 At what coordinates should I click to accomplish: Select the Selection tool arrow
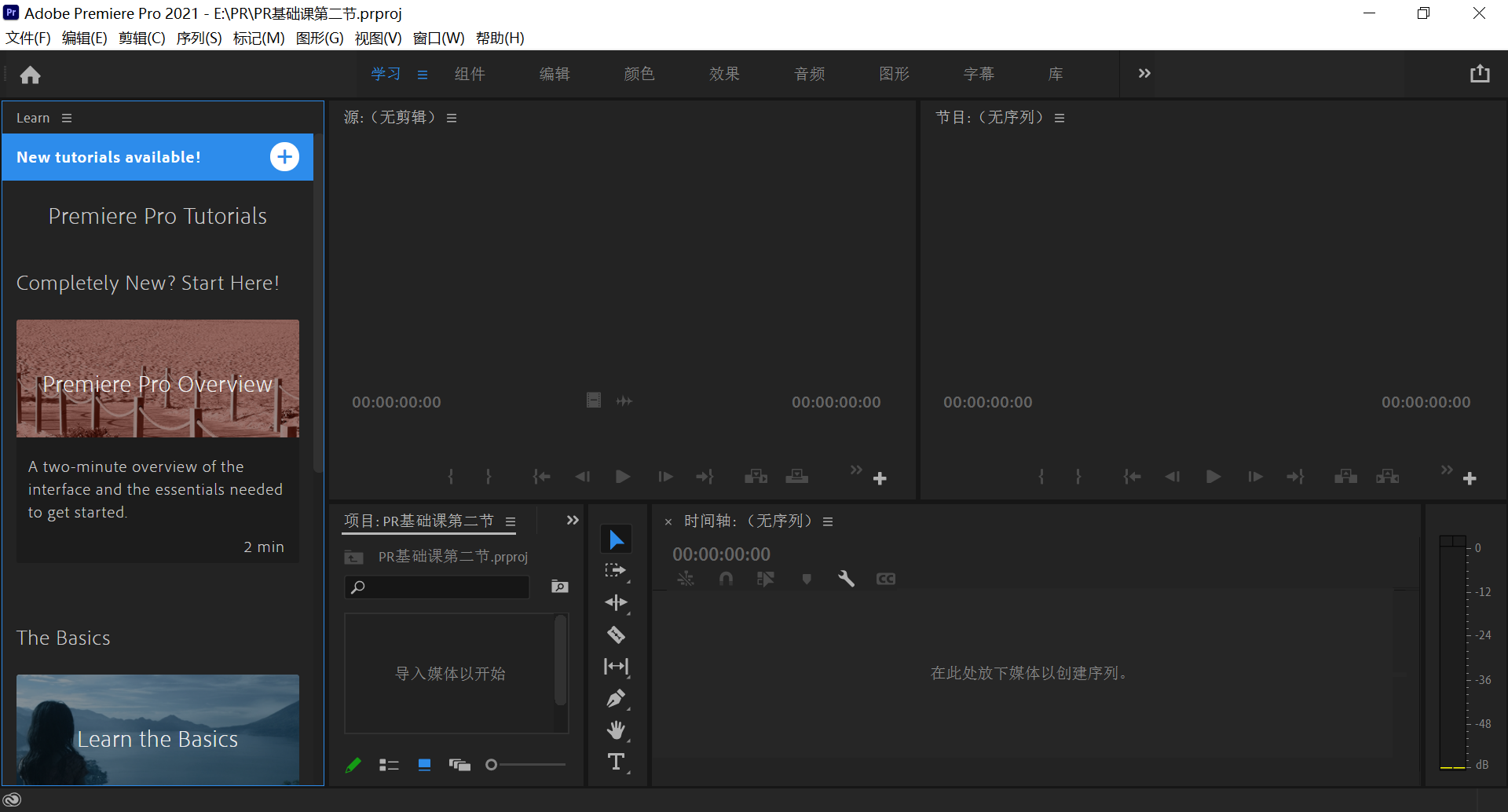(x=617, y=540)
